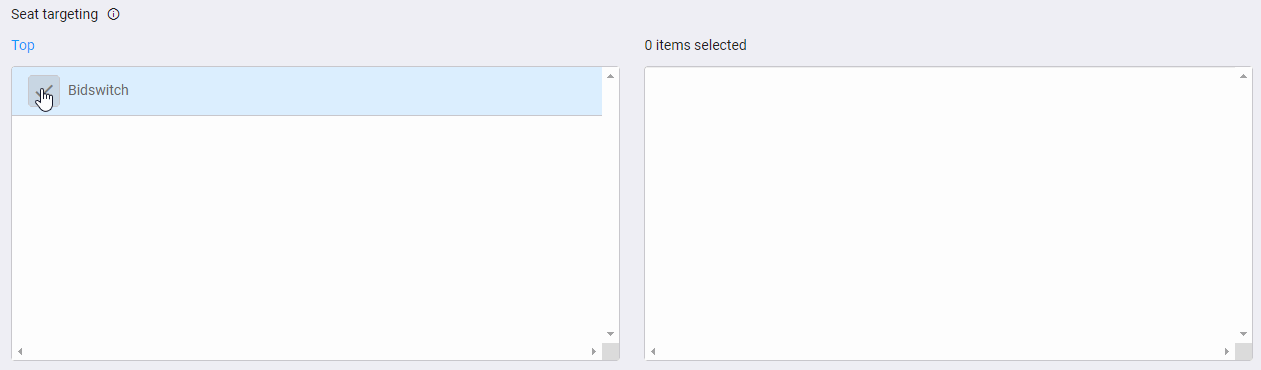Click inside the empty selected items panel

pyautogui.click(x=940, y=205)
